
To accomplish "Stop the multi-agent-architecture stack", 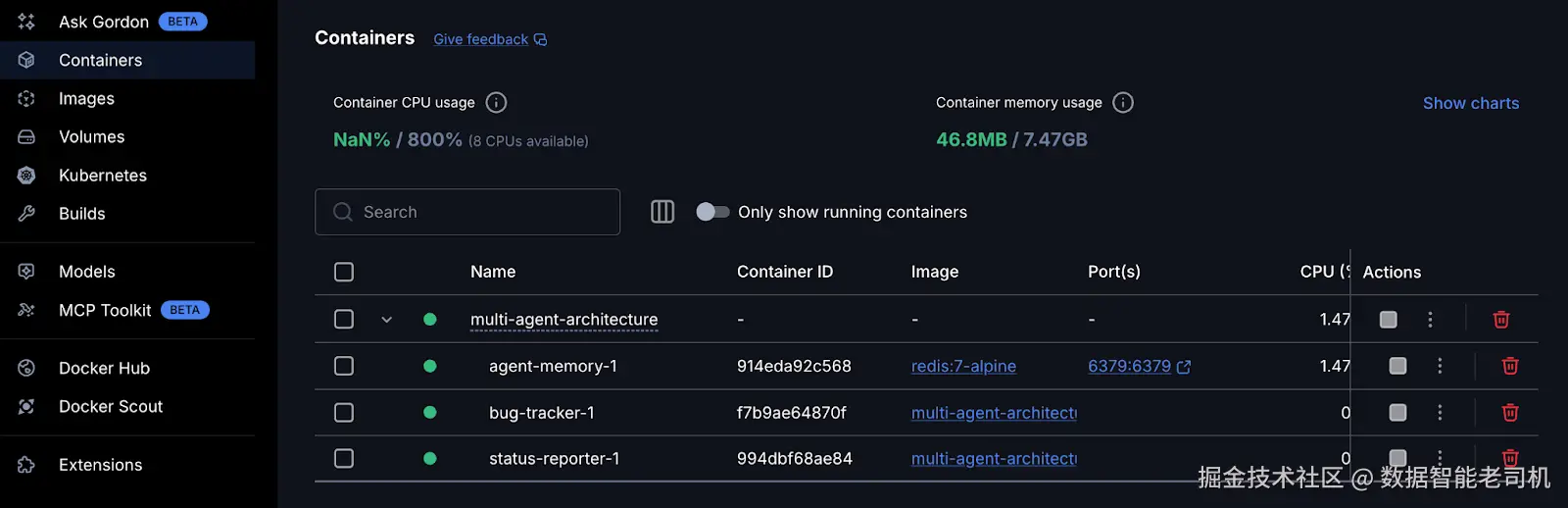I will 1388,319.
